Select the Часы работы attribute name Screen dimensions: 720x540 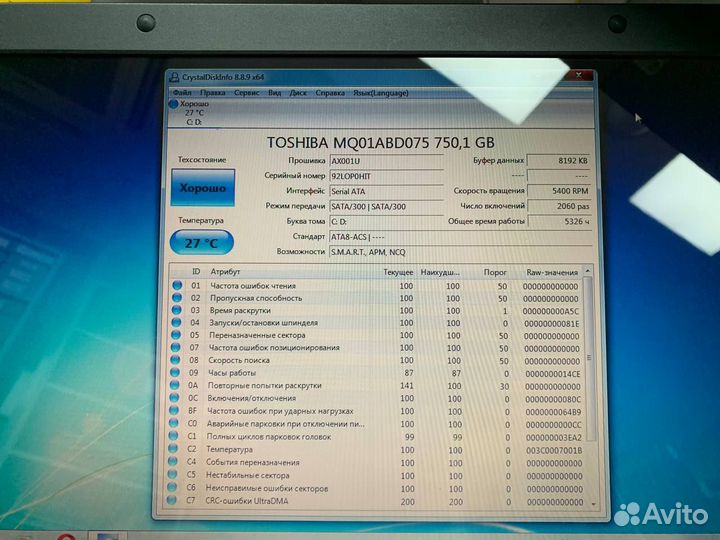(x=231, y=373)
